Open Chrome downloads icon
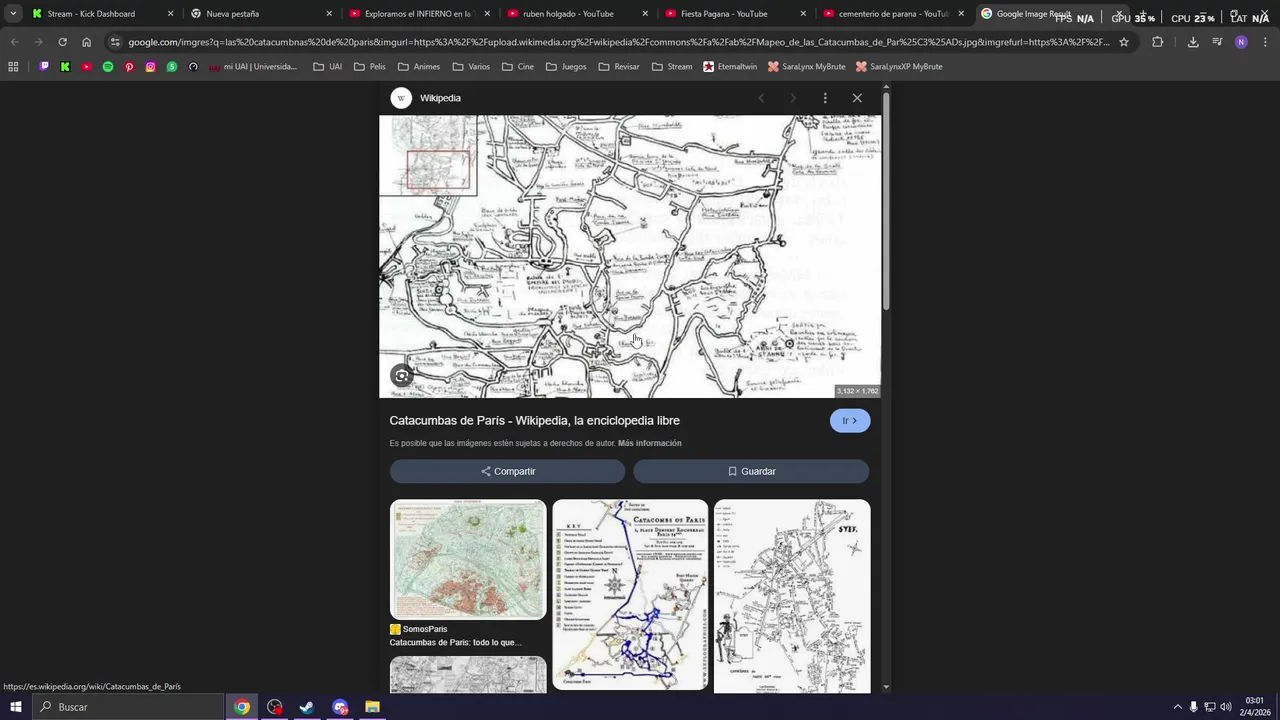 pos(1193,42)
